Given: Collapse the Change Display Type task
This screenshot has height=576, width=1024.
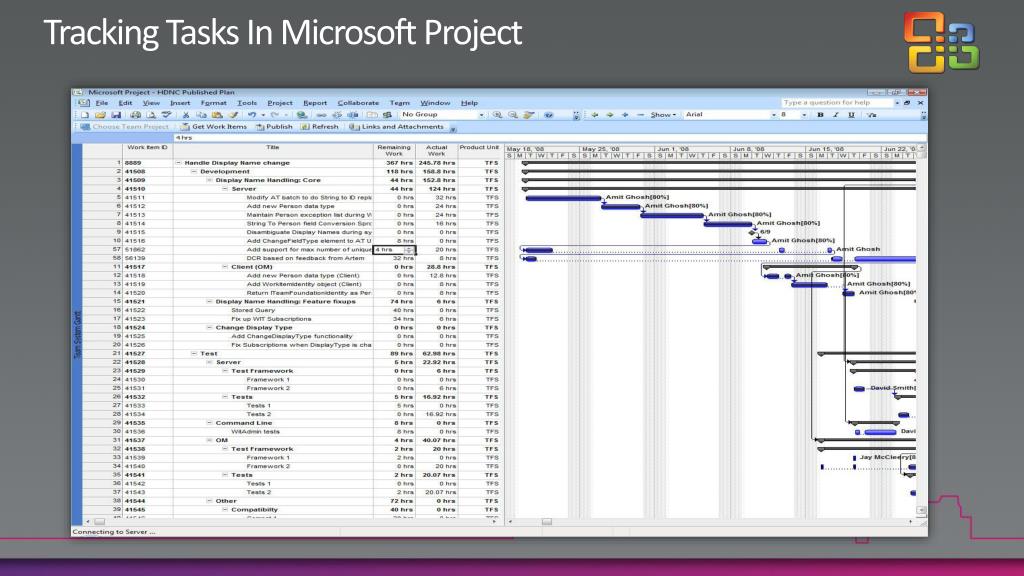Looking at the screenshot, I should [210, 328].
